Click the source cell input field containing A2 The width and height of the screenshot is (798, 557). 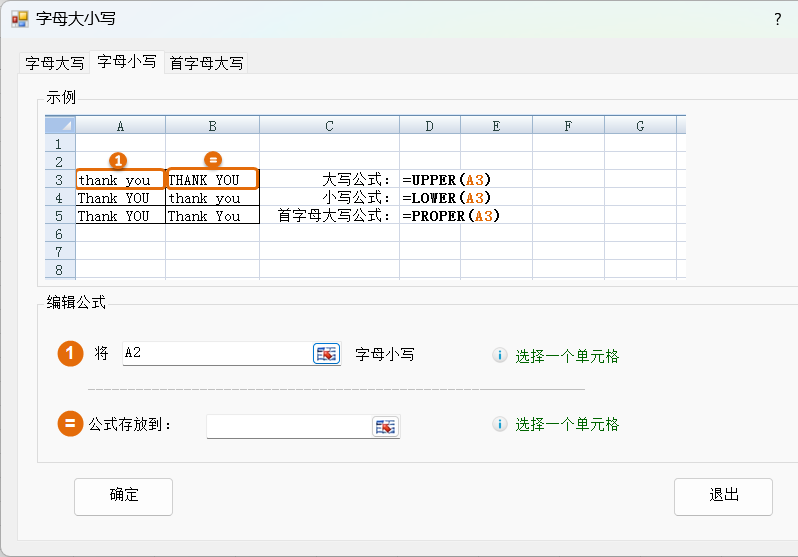click(215, 354)
